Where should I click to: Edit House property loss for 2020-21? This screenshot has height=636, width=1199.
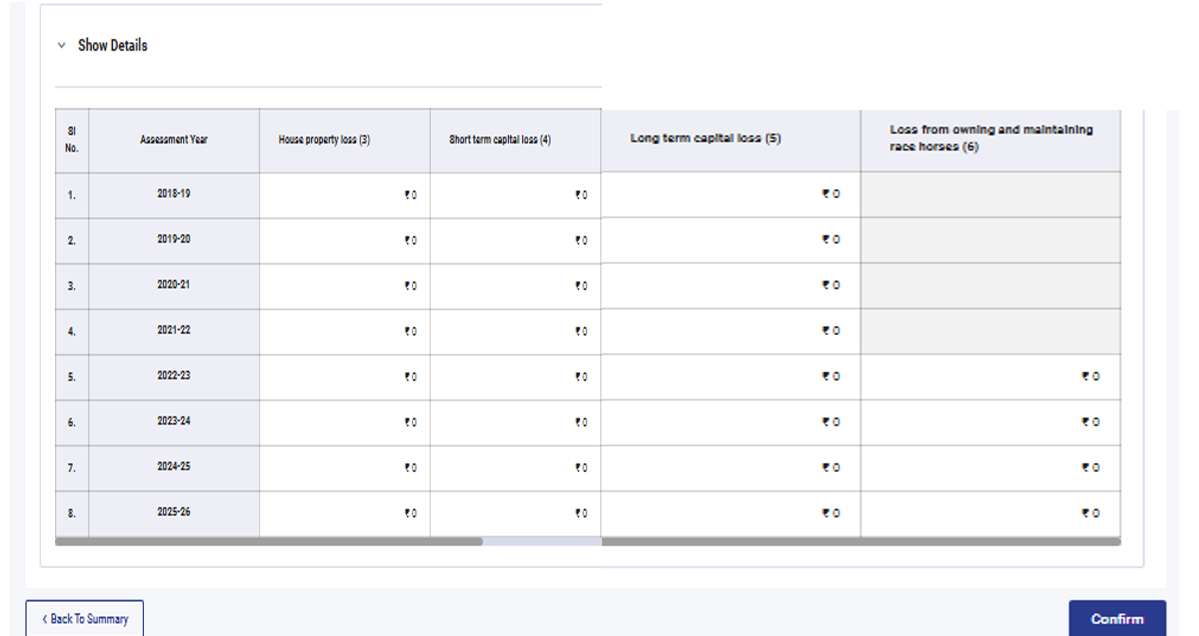tap(345, 286)
